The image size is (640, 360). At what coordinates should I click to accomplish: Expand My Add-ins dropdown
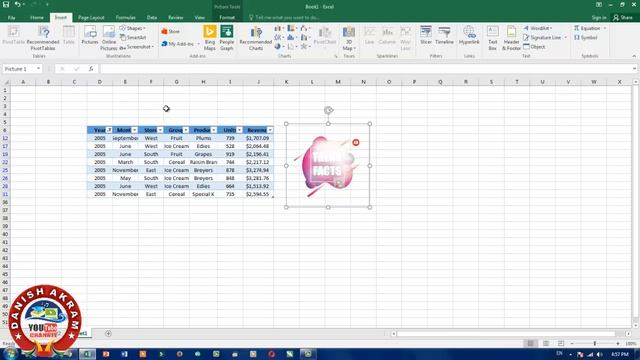(198, 44)
